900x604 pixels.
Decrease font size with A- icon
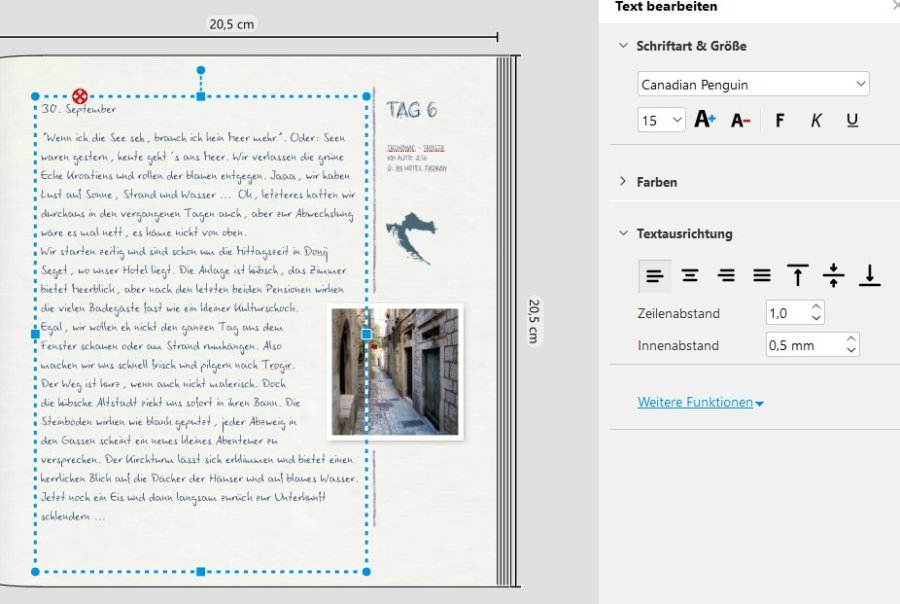click(x=740, y=120)
